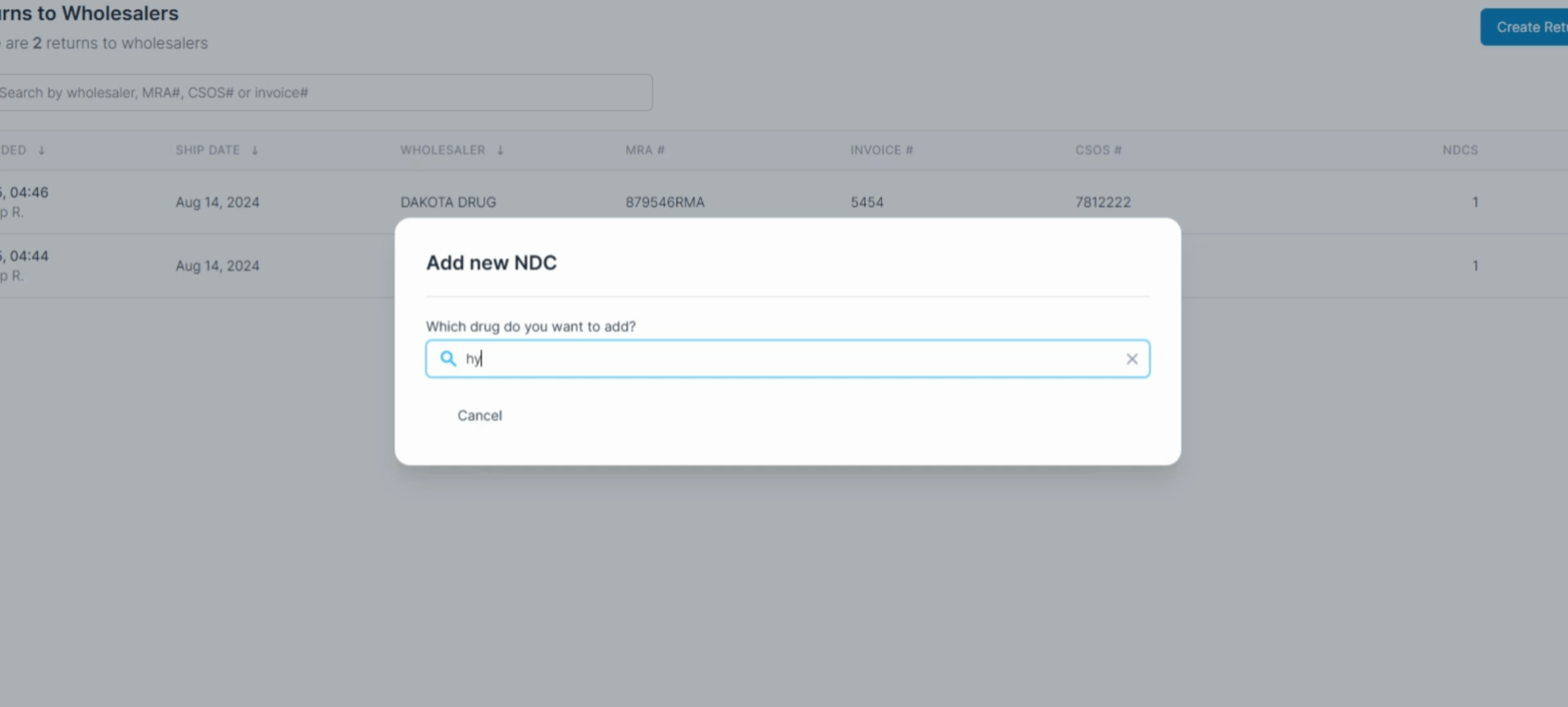Viewport: 1568px width, 707px height.
Task: Select the DAKOTA DRUG wholesaler cell
Action: [448, 202]
